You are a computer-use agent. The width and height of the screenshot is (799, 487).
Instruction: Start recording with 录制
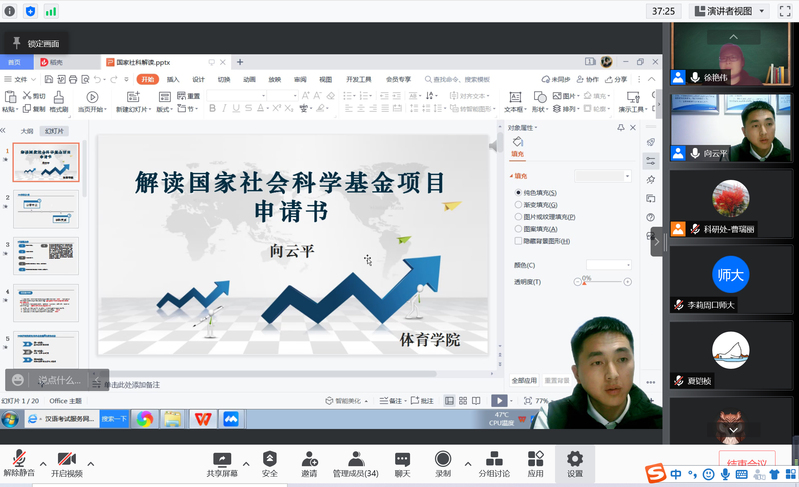[443, 463]
